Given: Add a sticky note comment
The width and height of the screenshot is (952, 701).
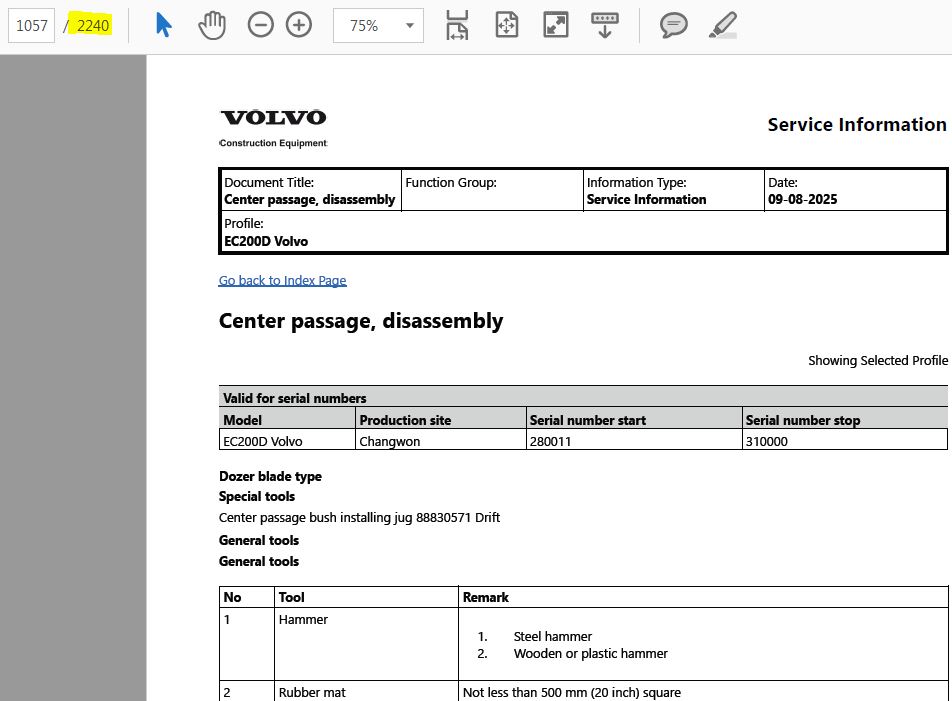Looking at the screenshot, I should 673,25.
